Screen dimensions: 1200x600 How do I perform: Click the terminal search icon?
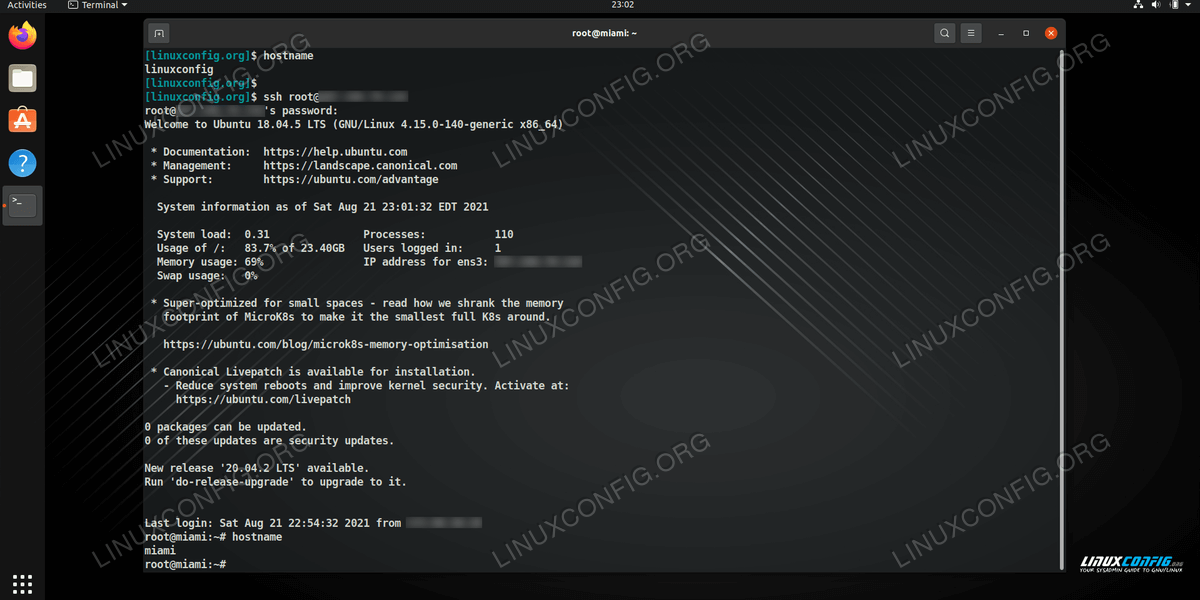945,33
